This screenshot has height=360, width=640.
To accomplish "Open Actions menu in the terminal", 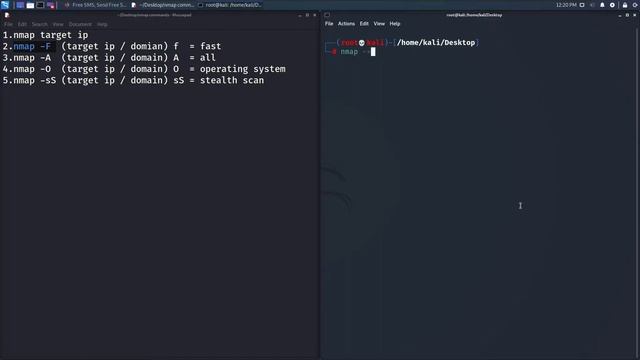I will pyautogui.click(x=346, y=24).
